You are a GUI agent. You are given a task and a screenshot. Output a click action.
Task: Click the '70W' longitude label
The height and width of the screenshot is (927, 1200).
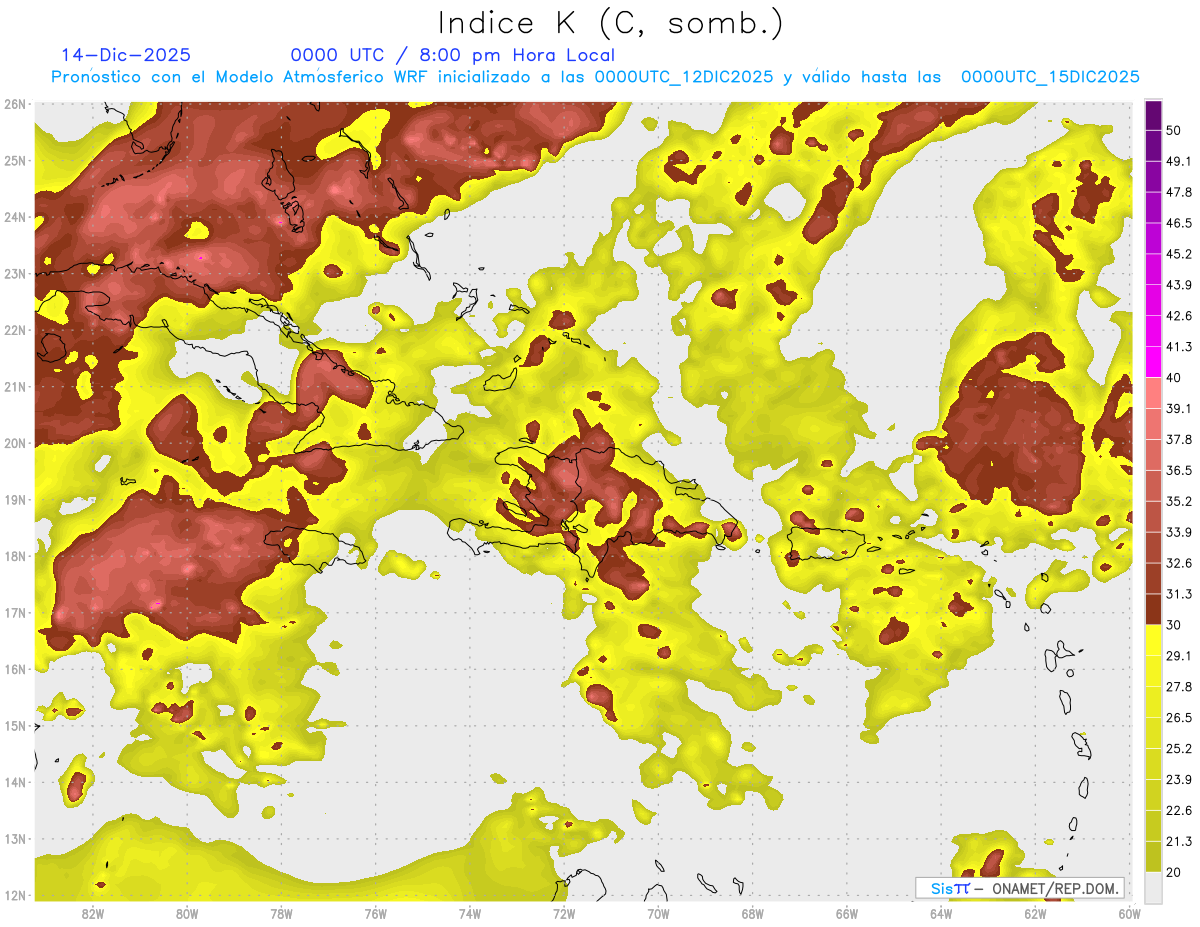(658, 914)
